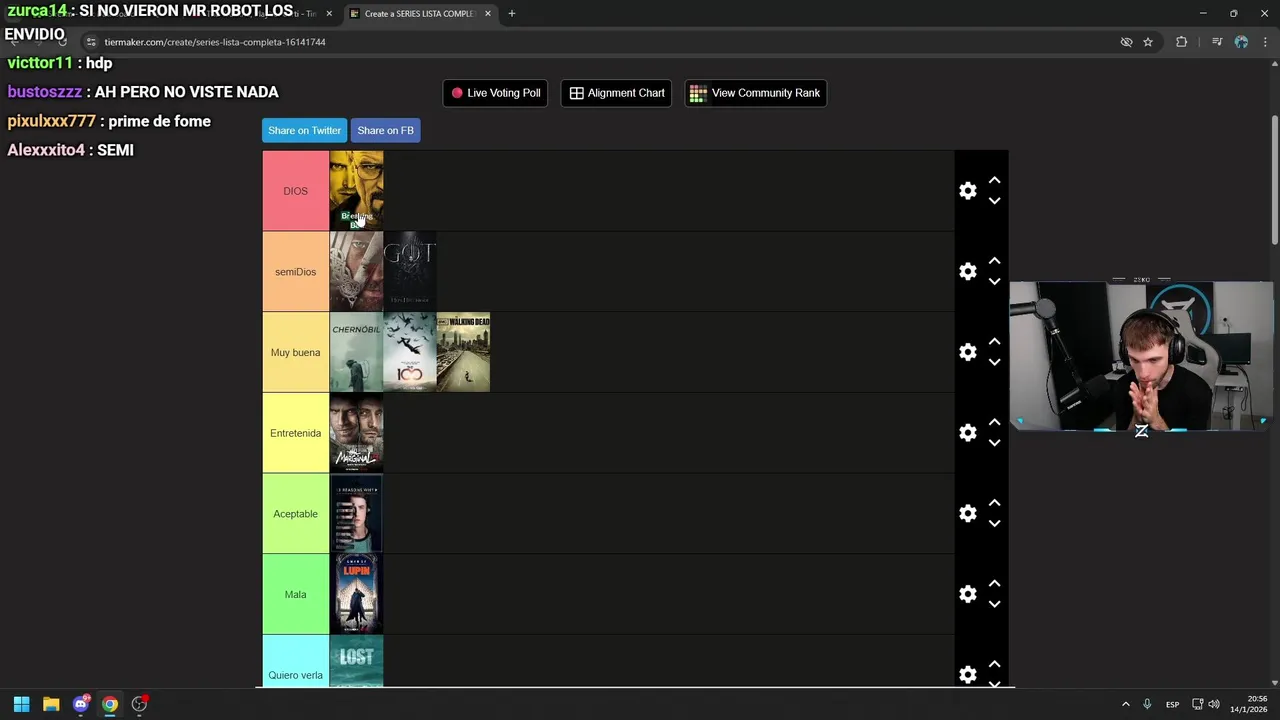
Task: View Community Rank
Action: (x=755, y=93)
